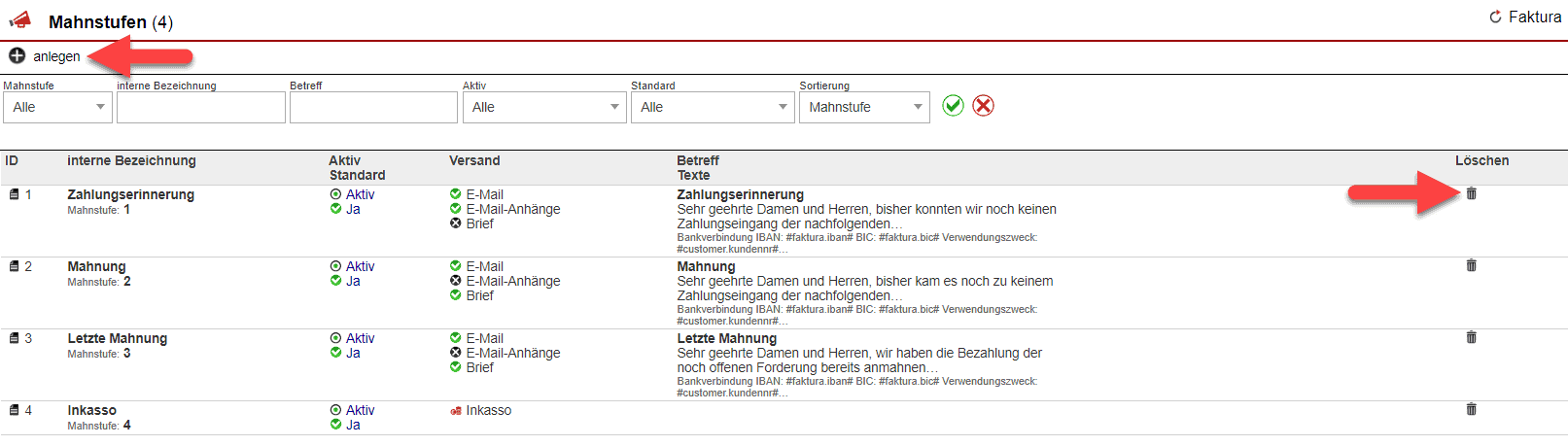Click the plus icon to create Mahnstufe
This screenshot has width=1568, height=446.
tap(17, 56)
